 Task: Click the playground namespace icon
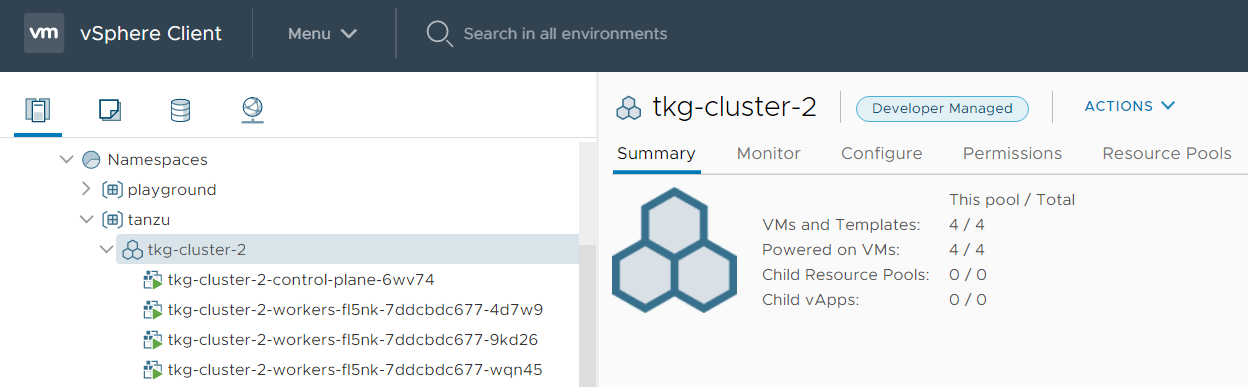(x=112, y=190)
